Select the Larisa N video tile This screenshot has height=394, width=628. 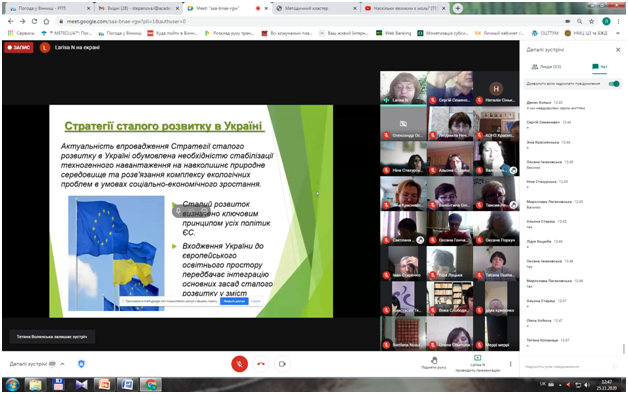403,88
